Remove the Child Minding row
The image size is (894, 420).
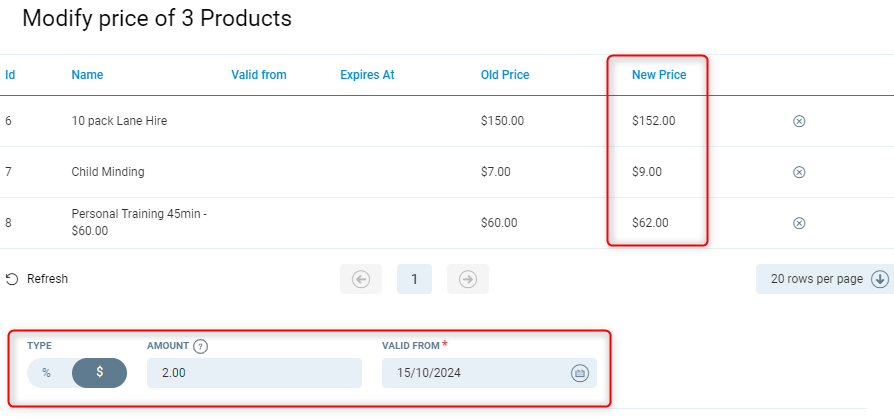tap(799, 172)
